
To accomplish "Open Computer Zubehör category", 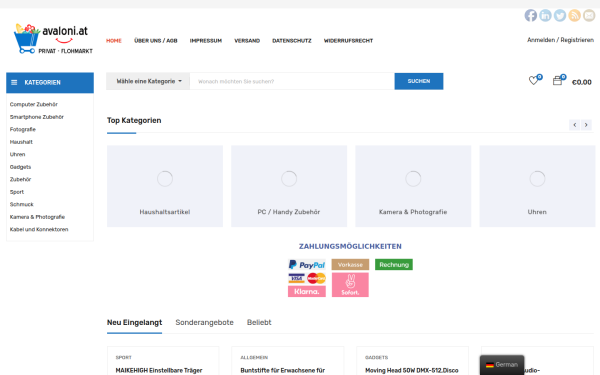I will tap(34, 104).
